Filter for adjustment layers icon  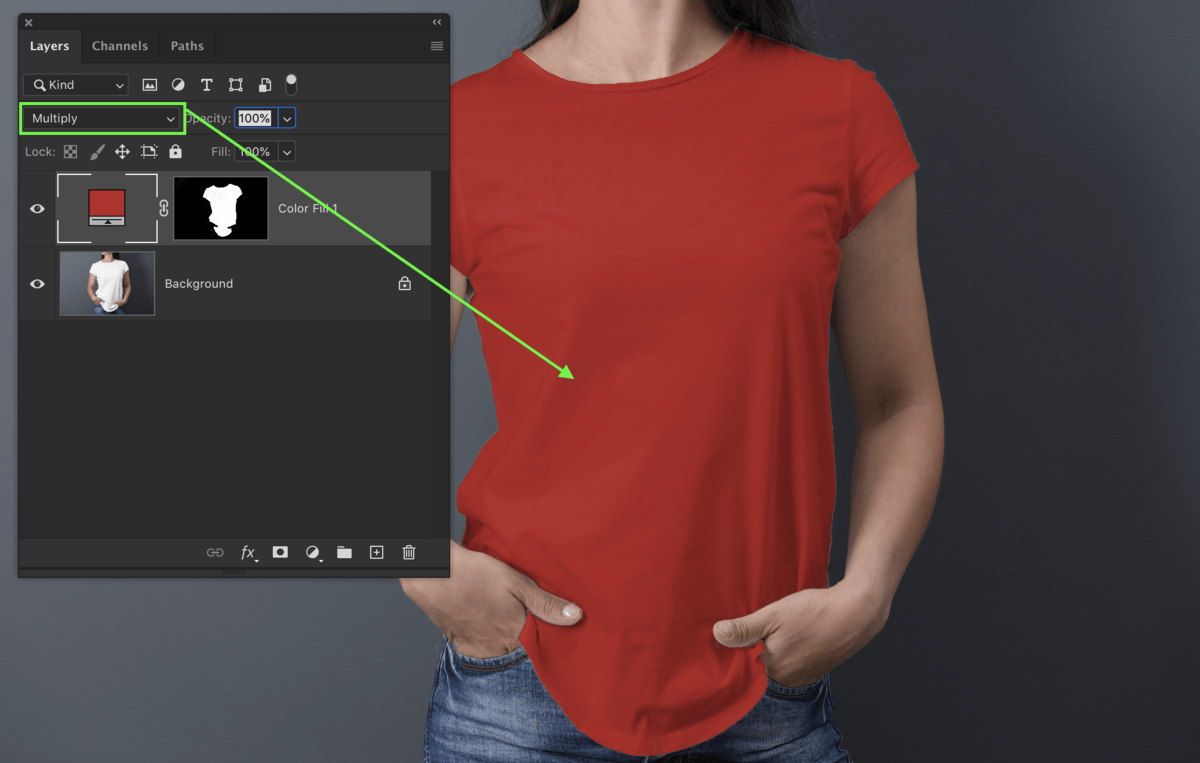pyautogui.click(x=178, y=85)
